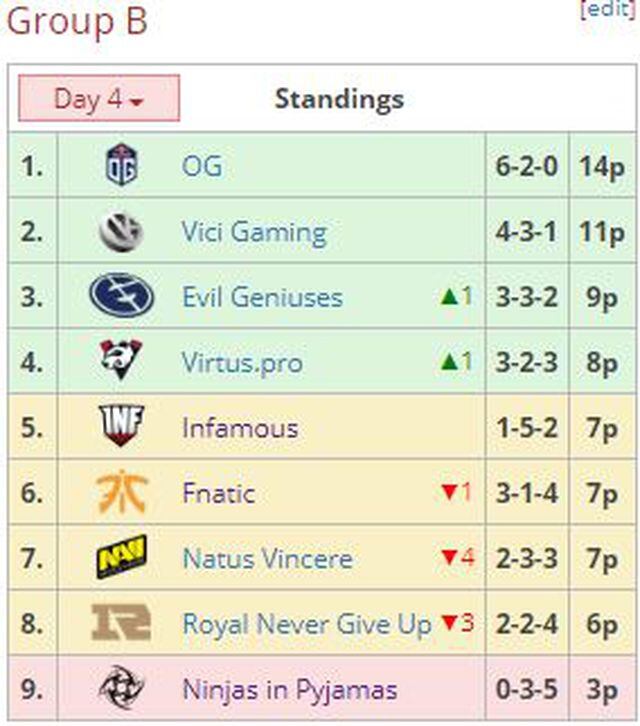Open the Ninjas in Pyjamas link

pos(290,689)
